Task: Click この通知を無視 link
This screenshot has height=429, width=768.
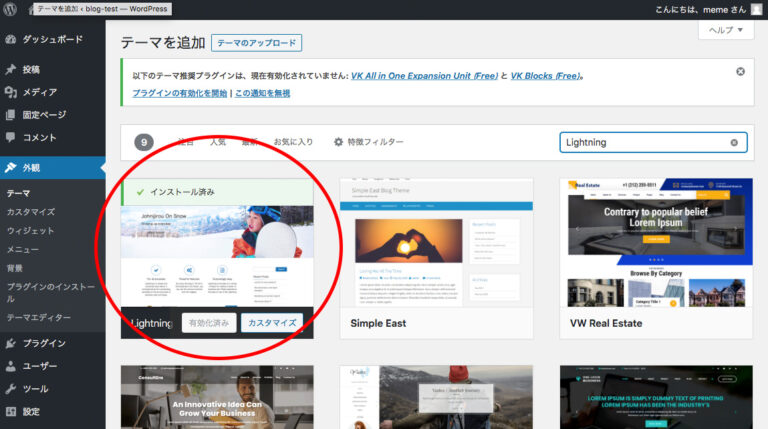Action: [263, 93]
